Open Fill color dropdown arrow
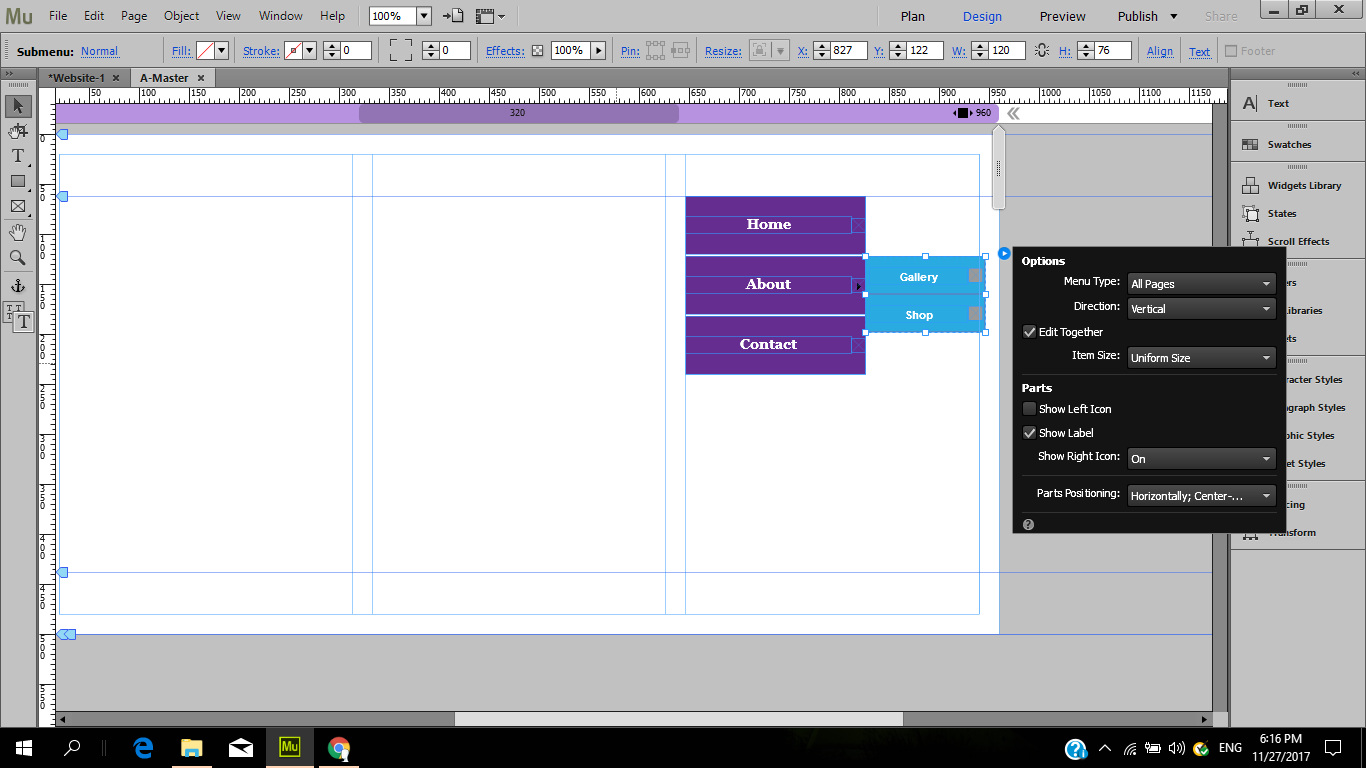The image size is (1366, 768). [x=221, y=51]
